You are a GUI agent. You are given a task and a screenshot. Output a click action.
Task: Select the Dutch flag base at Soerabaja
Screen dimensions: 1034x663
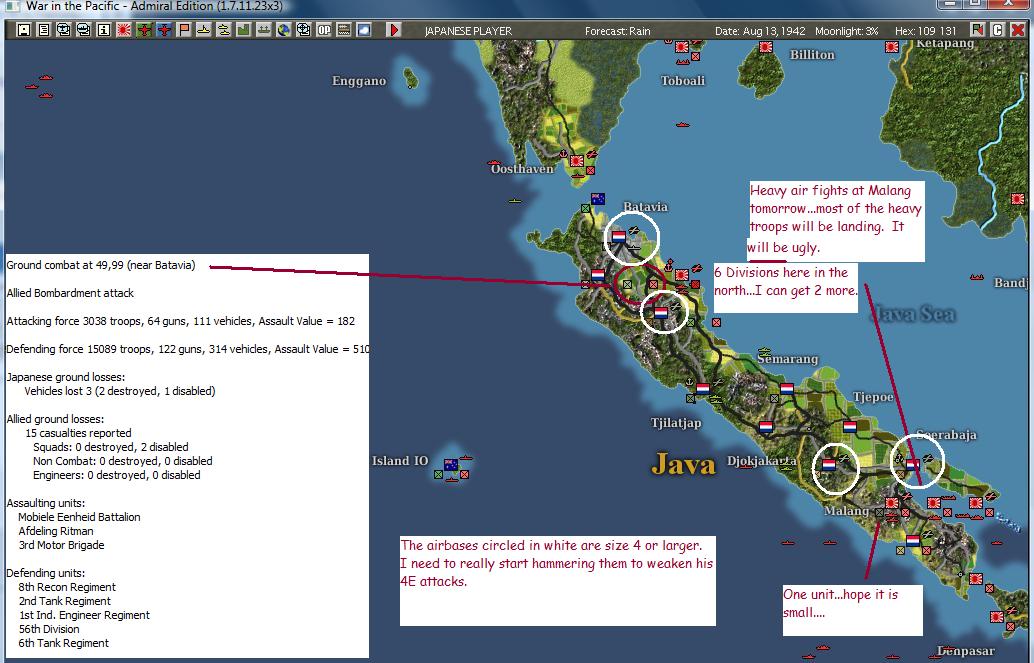tap(913, 464)
